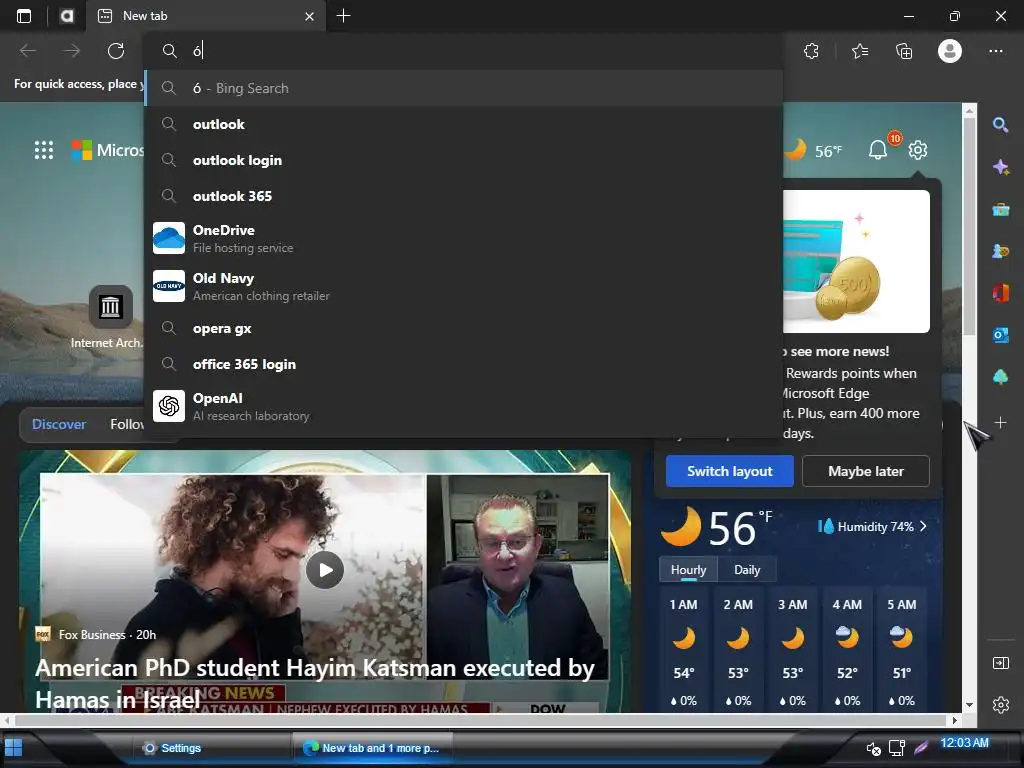Choose the 'outlook 365' suggestion
The height and width of the screenshot is (768, 1024).
464,196
